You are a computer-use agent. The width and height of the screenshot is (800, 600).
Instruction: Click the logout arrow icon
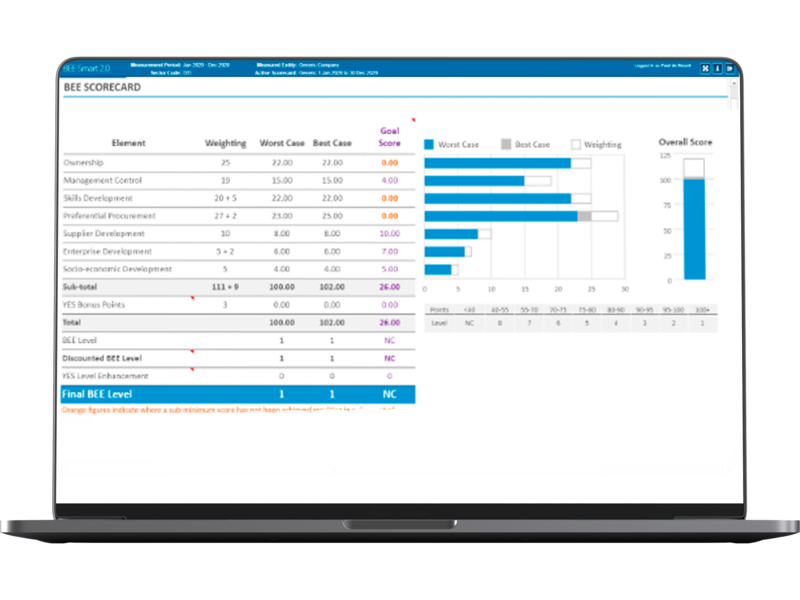(730, 68)
